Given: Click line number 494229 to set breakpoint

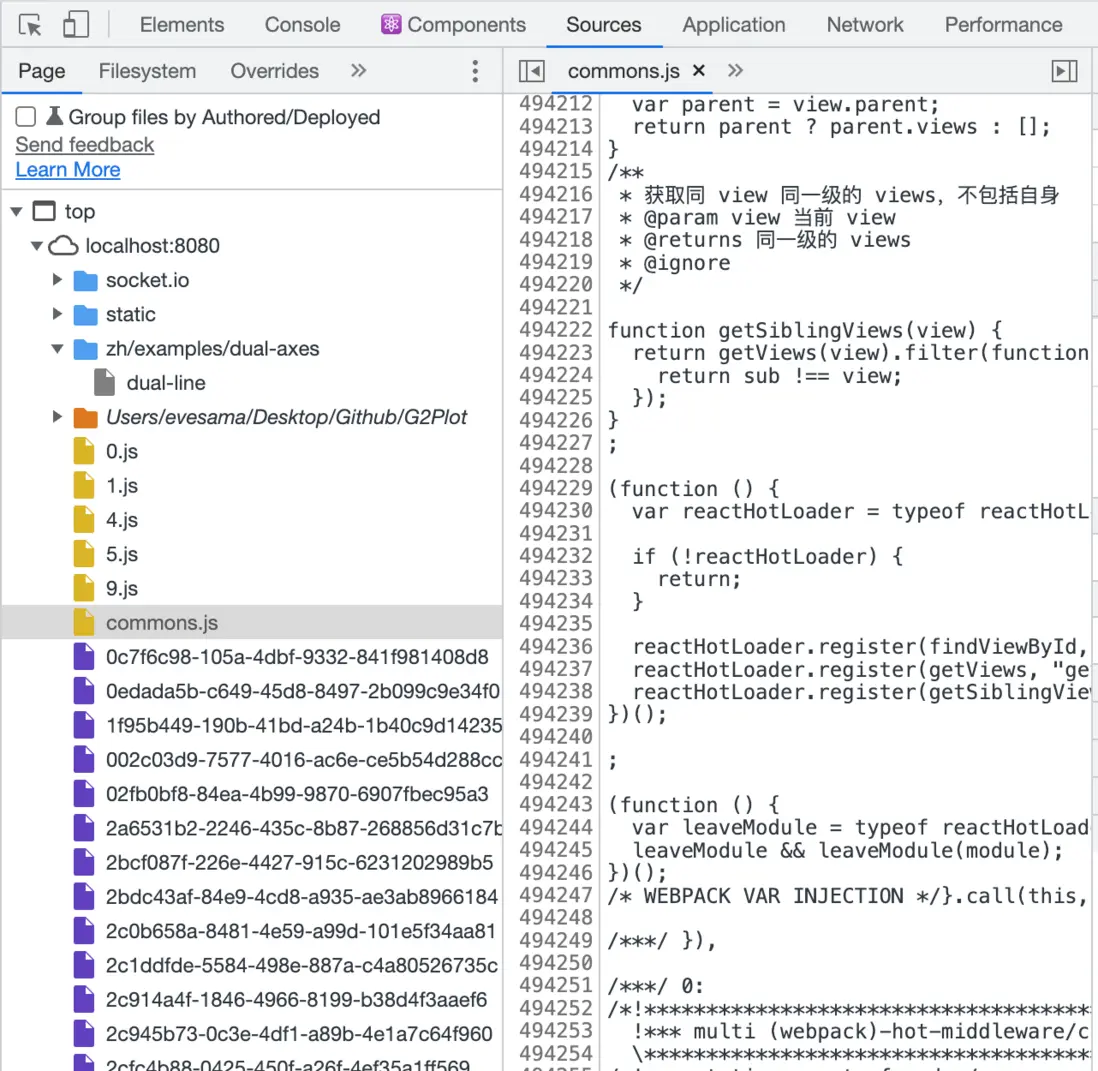Looking at the screenshot, I should pos(556,488).
